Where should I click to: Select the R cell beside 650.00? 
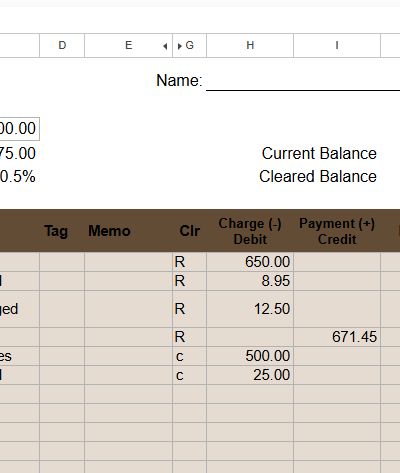[x=190, y=262]
